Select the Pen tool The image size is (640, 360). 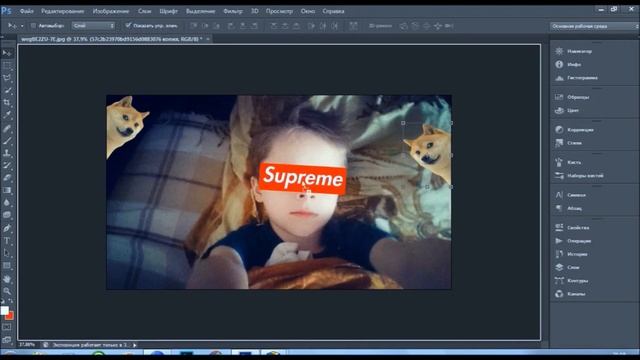7,229
